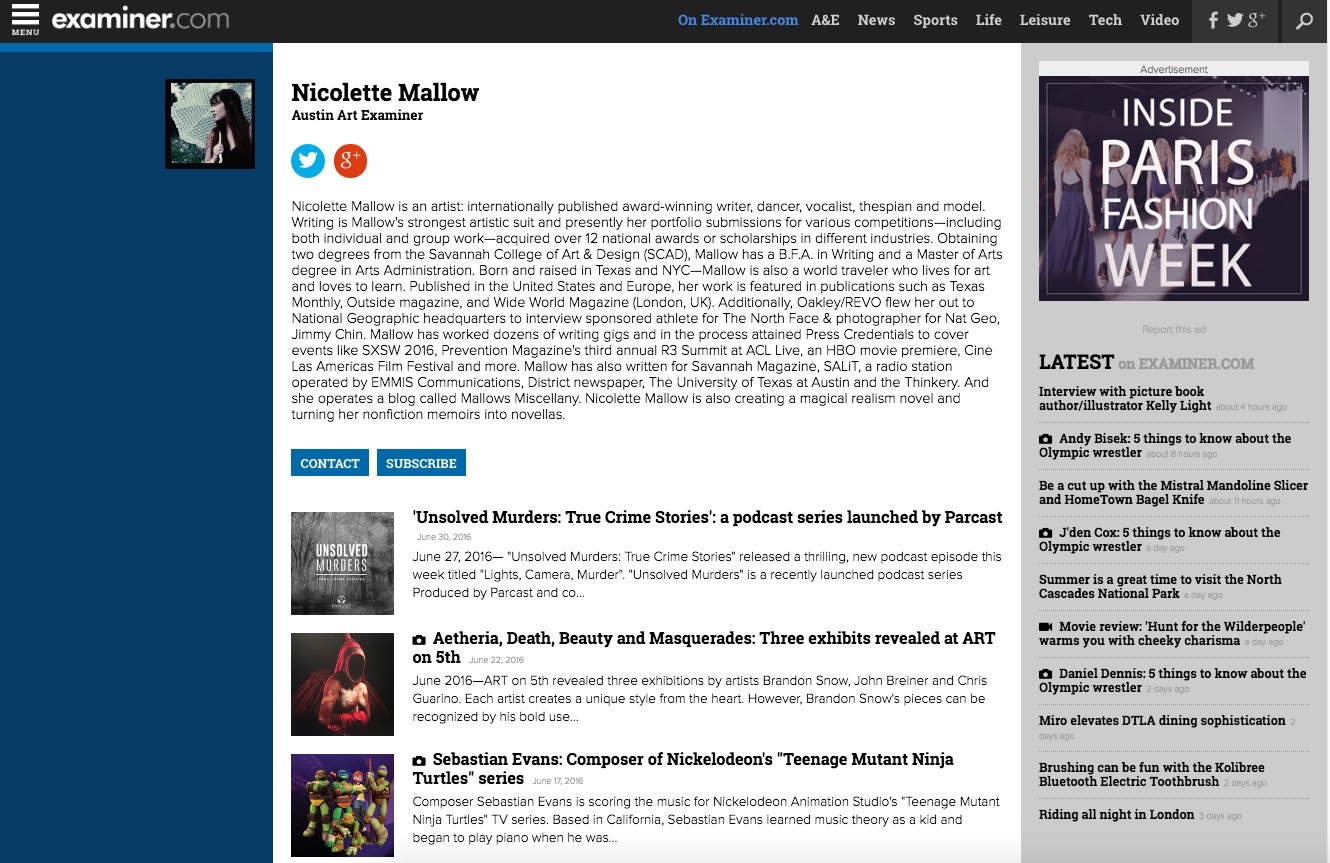This screenshot has width=1330, height=863.
Task: Open the Paris Fashion Week advertisement
Action: pos(1174,188)
